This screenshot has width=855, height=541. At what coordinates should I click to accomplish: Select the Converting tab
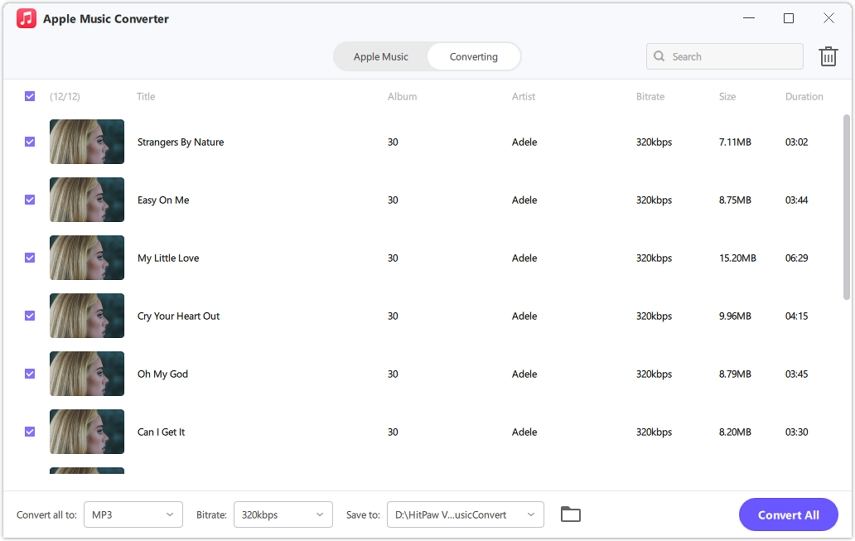point(473,56)
